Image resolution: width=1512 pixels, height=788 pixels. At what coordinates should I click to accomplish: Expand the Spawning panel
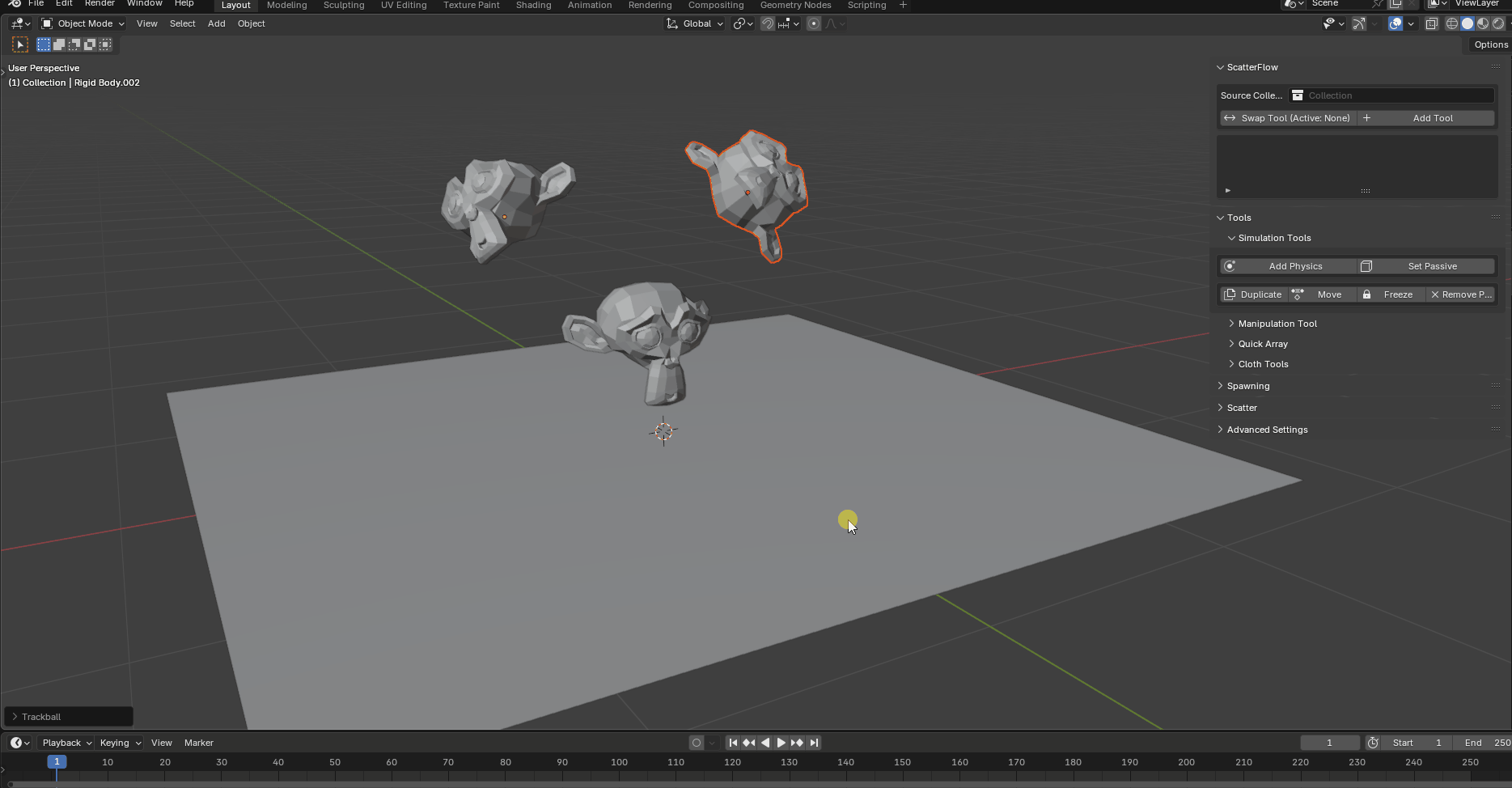[1247, 386]
